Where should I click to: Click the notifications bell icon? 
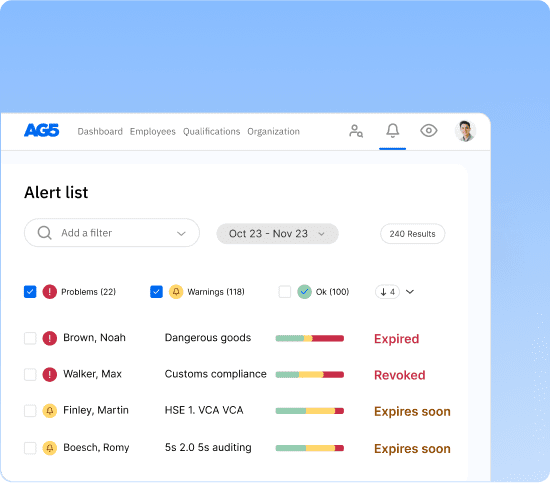393,131
